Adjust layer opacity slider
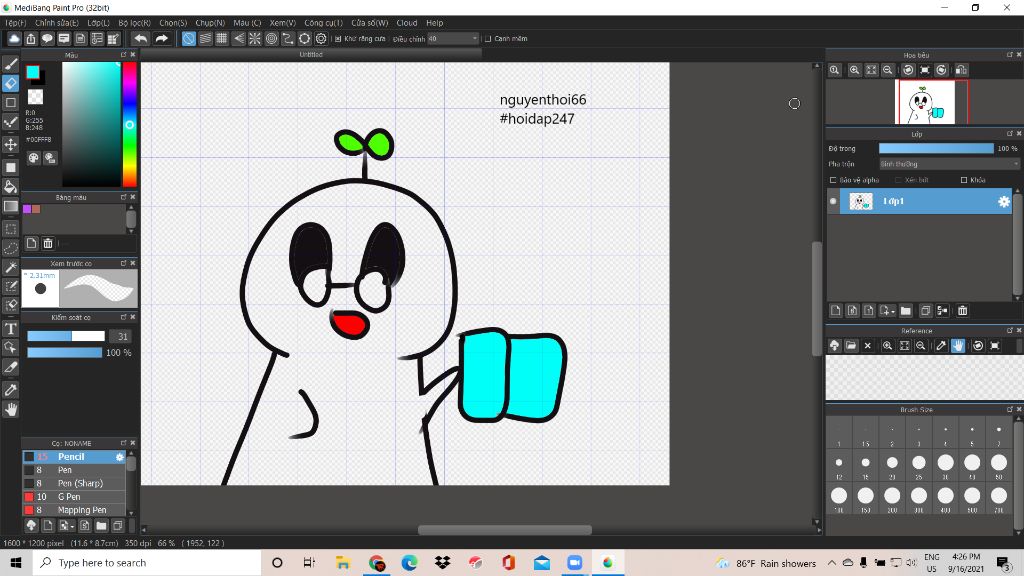1024x576 pixels. click(x=936, y=148)
